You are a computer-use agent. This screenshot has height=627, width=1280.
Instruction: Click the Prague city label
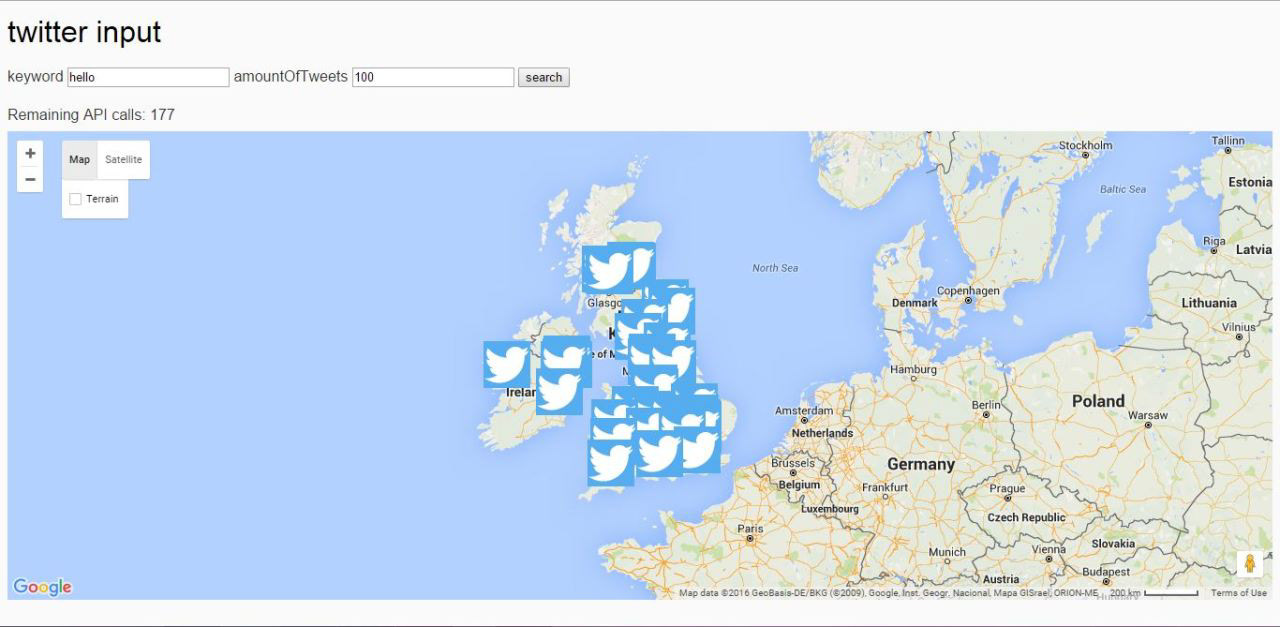click(x=1007, y=489)
